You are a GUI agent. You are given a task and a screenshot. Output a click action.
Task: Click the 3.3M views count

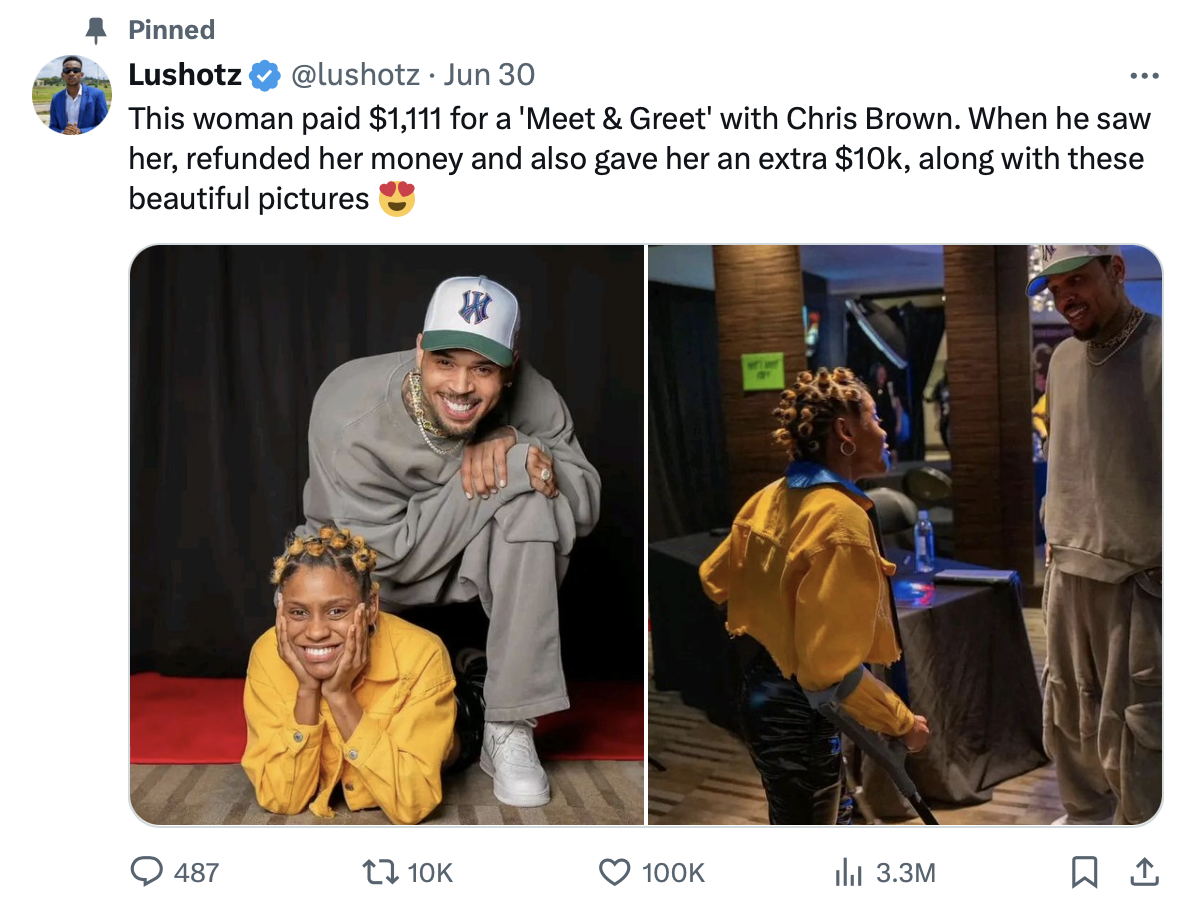coord(906,873)
